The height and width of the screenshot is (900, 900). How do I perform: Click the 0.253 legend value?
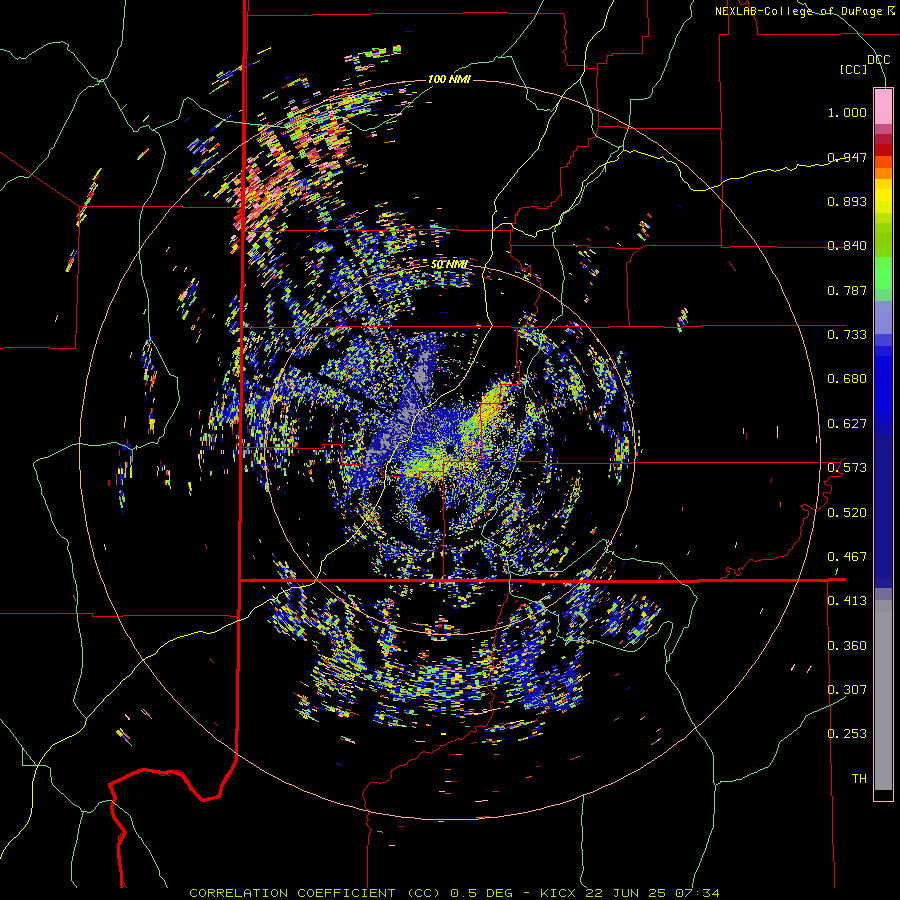click(x=847, y=734)
